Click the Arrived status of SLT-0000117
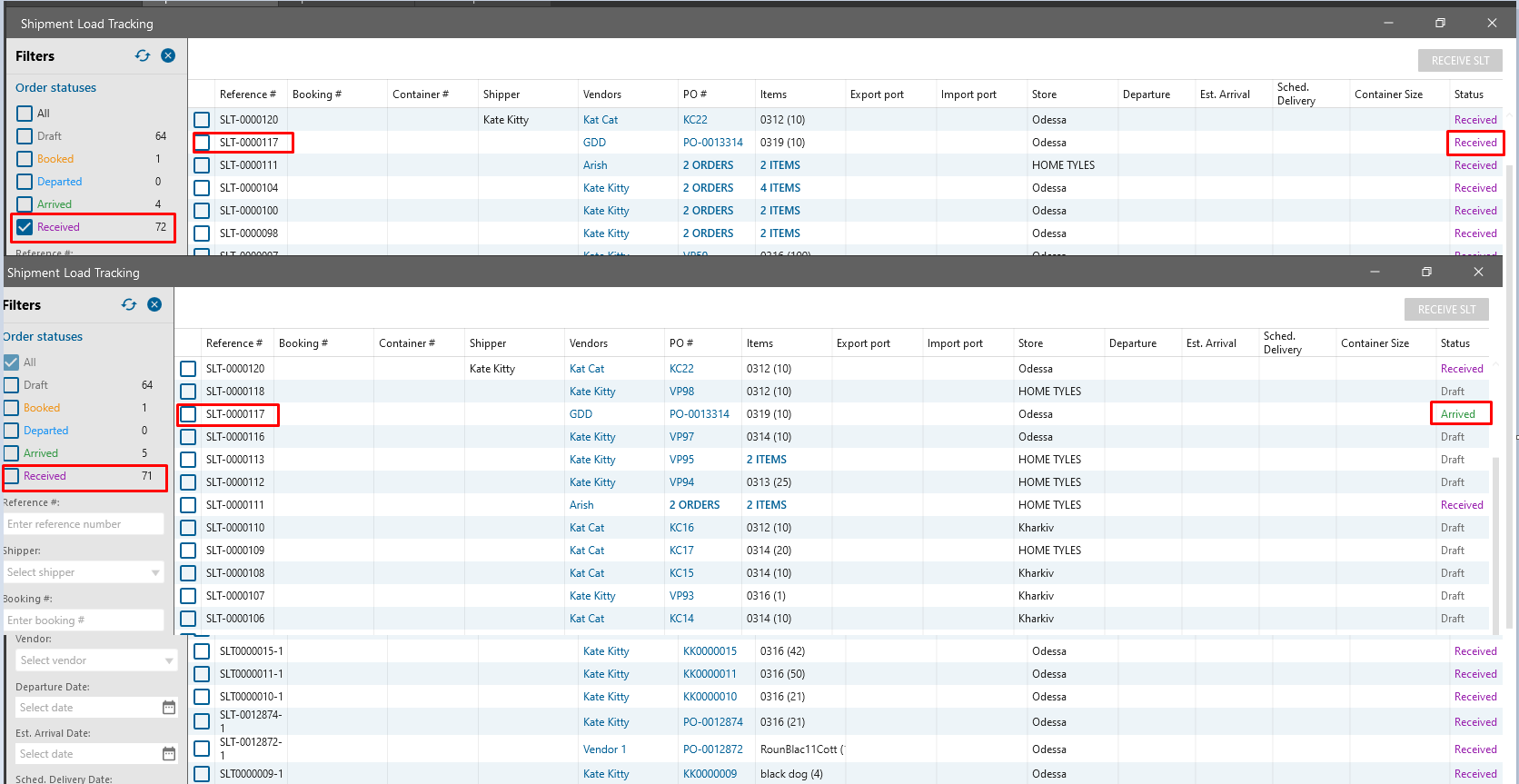The height and width of the screenshot is (784, 1519). tap(1458, 414)
